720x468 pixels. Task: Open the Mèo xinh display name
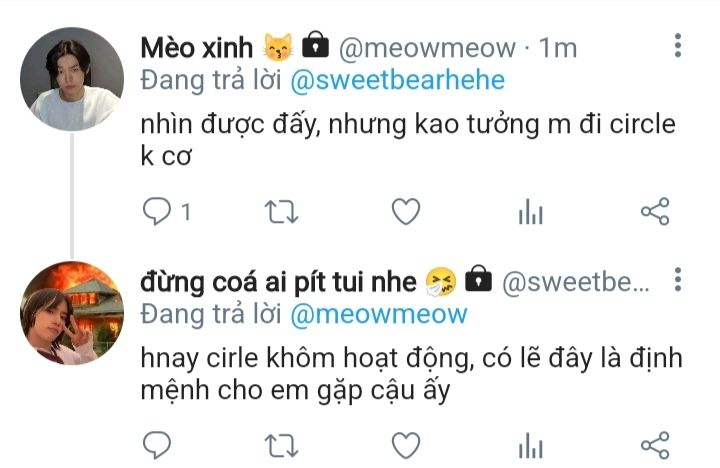pos(197,48)
